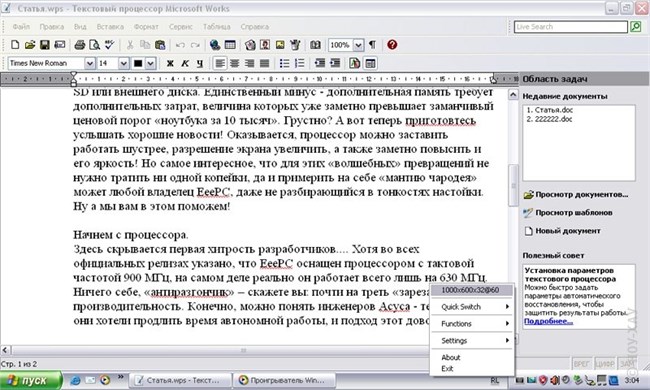Expand the Settings submenu
The height and width of the screenshot is (390, 650).
(x=473, y=341)
